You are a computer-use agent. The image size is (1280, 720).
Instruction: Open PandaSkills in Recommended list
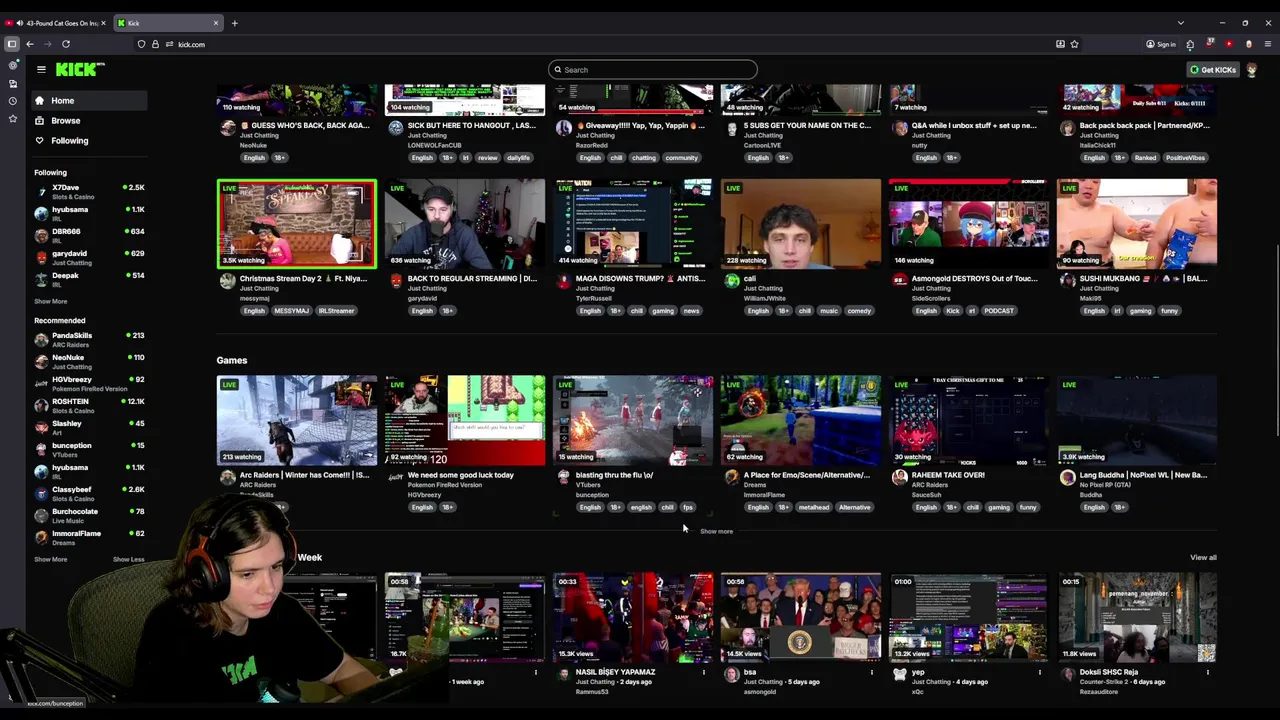[88, 339]
